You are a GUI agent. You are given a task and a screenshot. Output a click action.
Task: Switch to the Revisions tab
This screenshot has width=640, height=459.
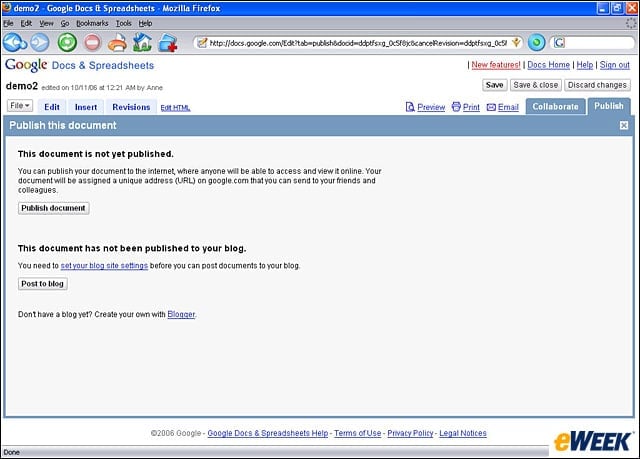tap(131, 107)
